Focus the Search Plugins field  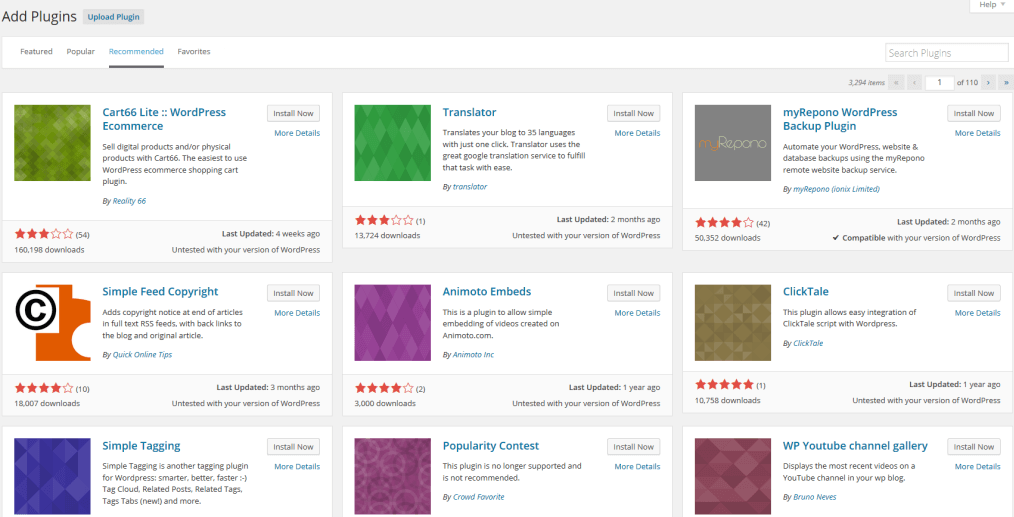coord(947,53)
